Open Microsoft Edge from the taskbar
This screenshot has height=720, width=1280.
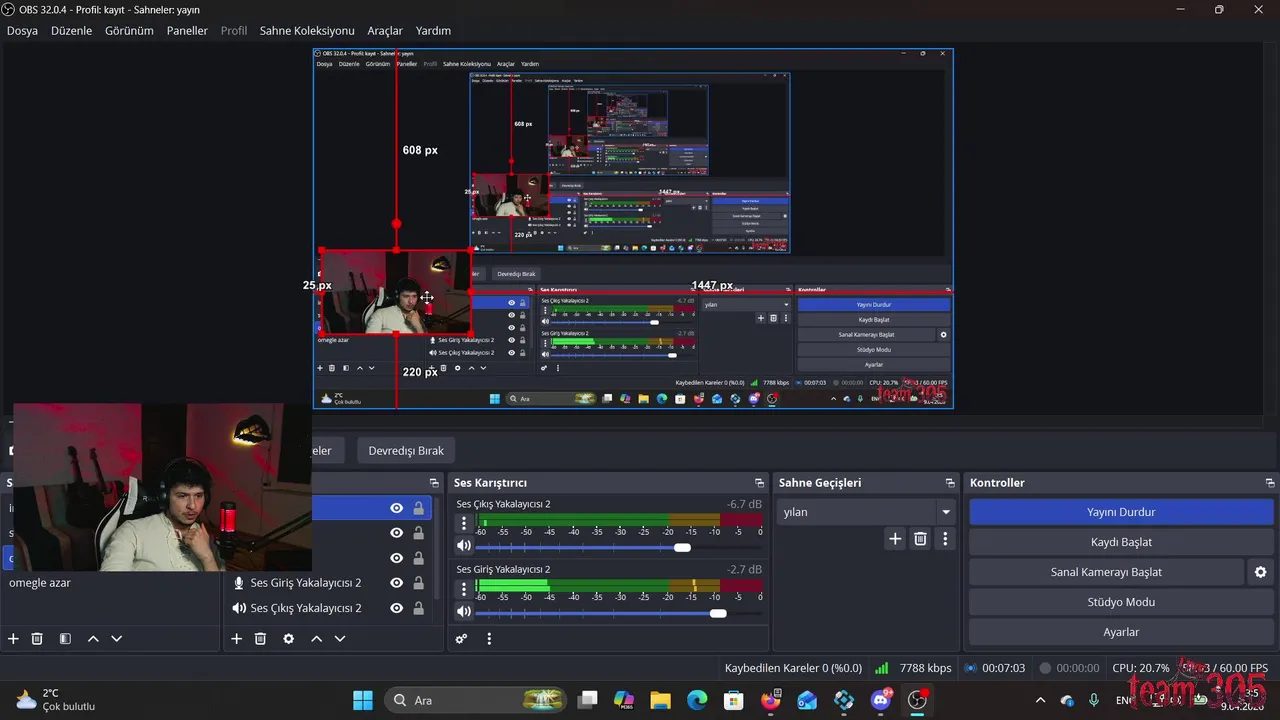click(697, 700)
